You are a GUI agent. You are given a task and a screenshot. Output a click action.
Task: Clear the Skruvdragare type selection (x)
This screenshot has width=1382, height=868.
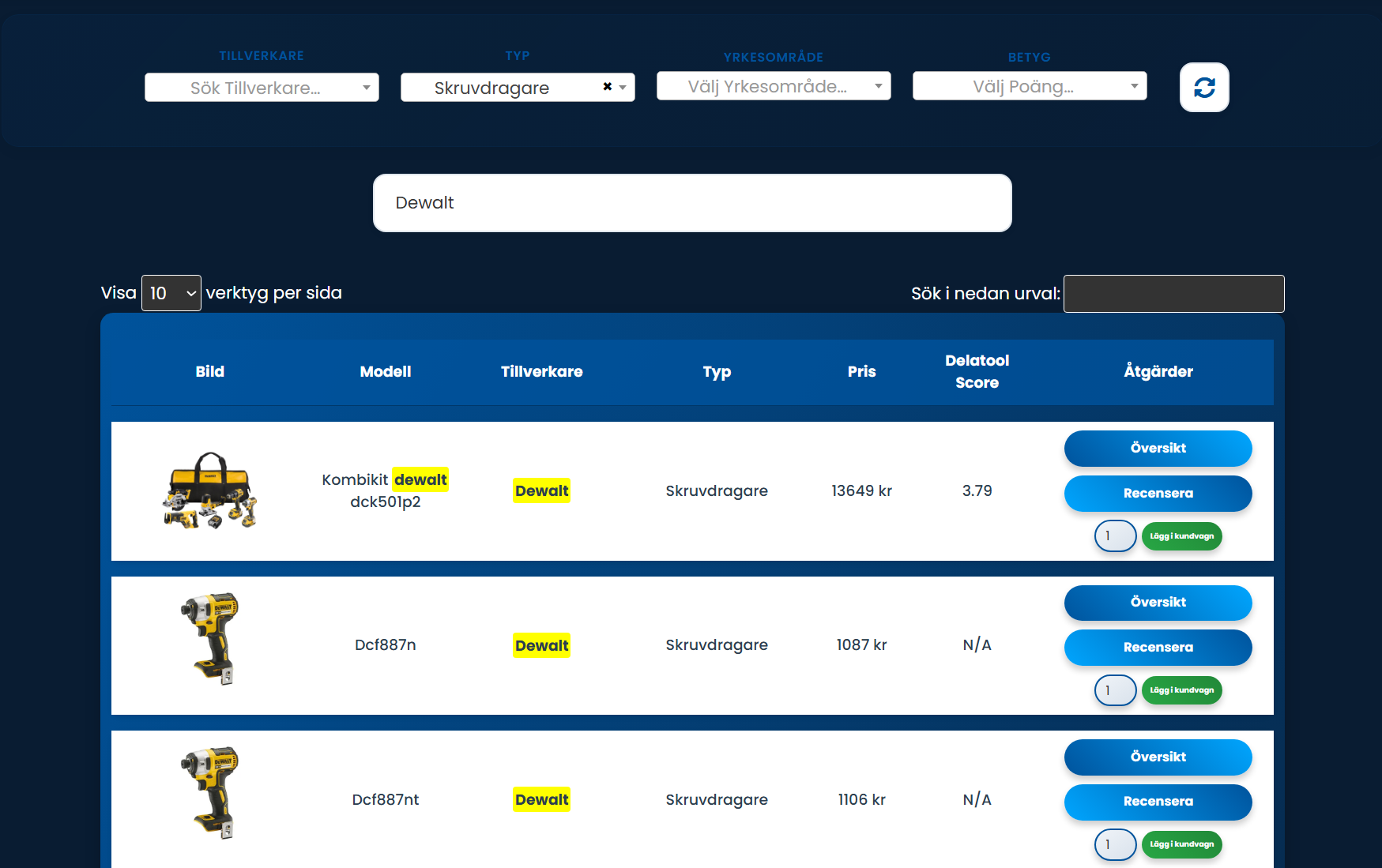[607, 87]
